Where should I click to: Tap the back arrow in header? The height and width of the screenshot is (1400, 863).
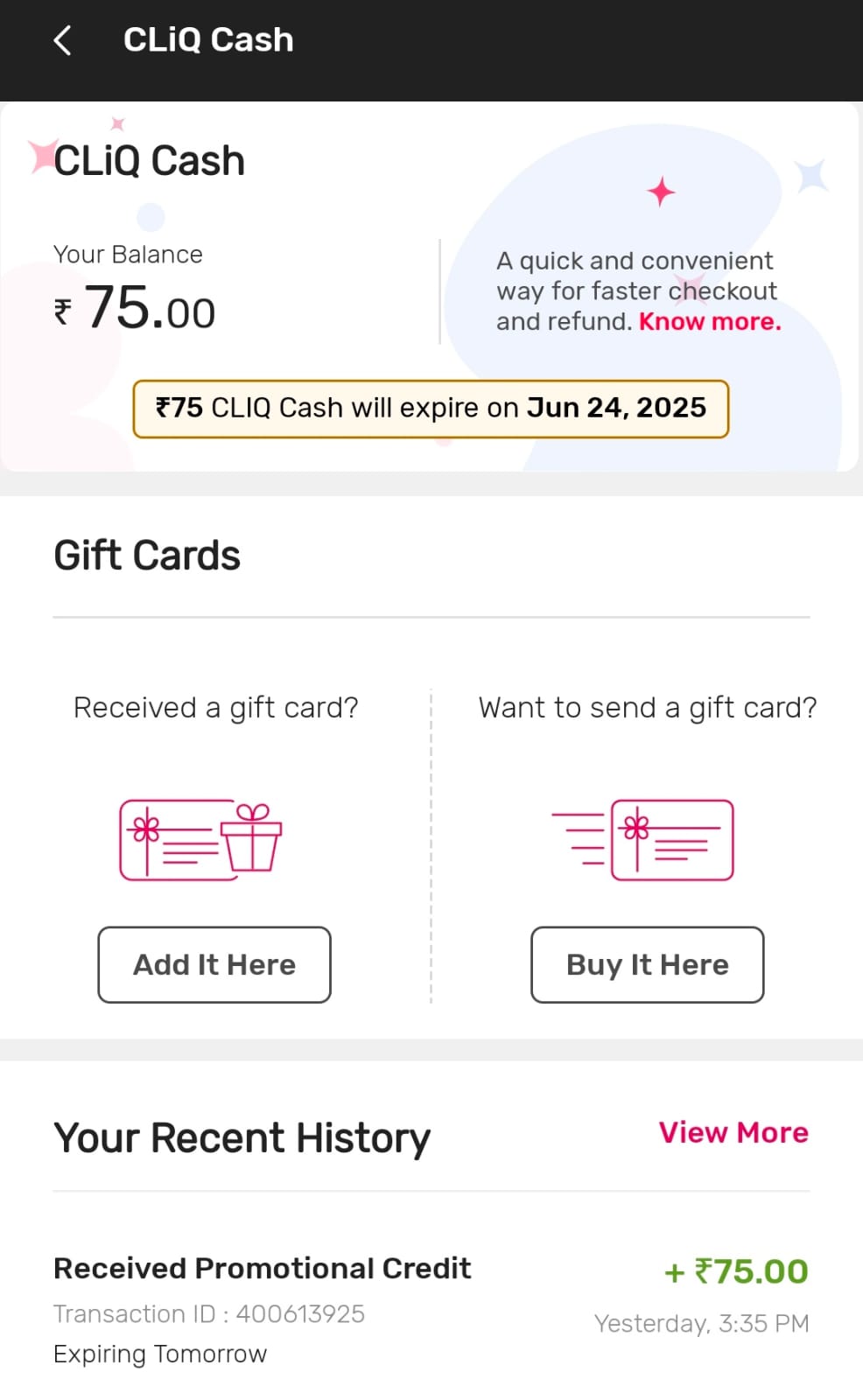tap(62, 40)
